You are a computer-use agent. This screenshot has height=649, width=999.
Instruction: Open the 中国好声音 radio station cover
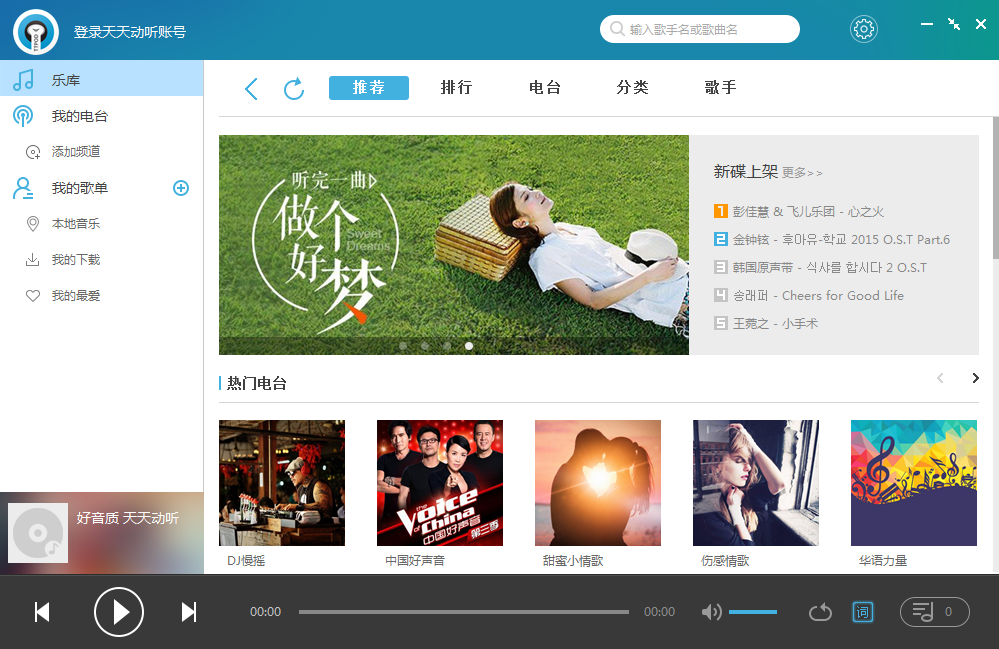click(x=440, y=483)
